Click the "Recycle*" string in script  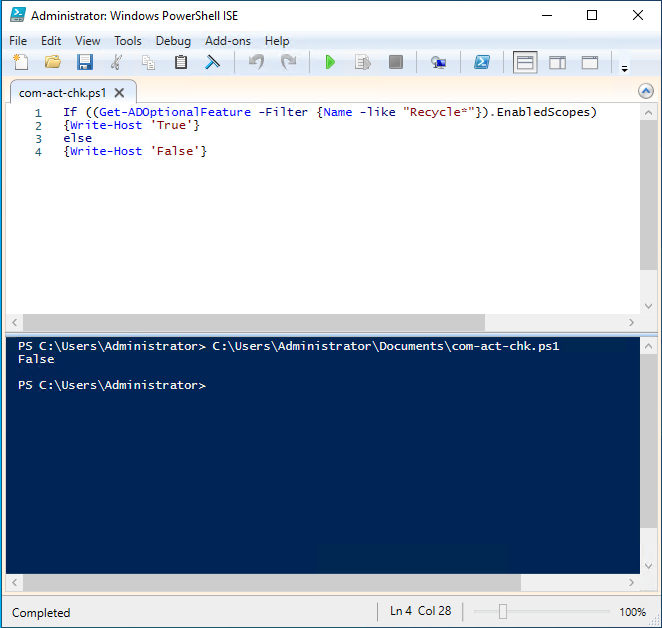pos(439,112)
